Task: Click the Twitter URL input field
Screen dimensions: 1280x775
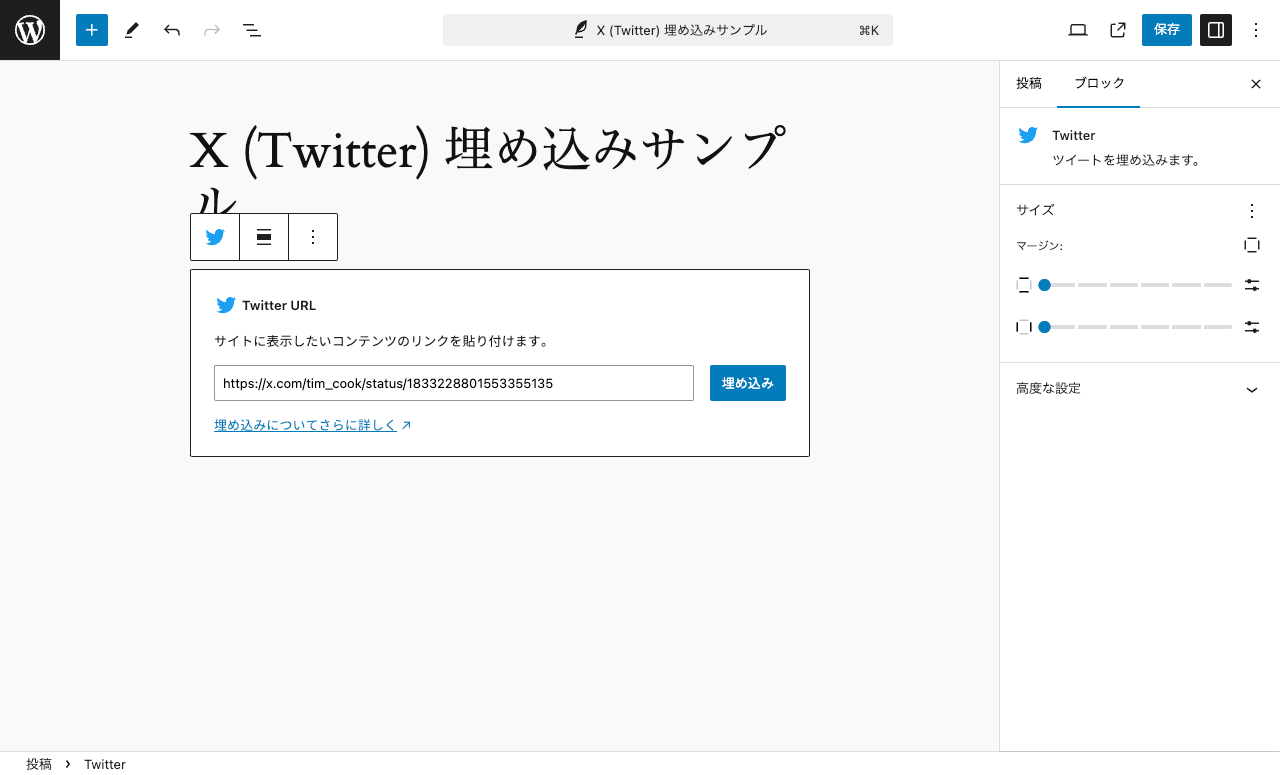Action: pos(454,383)
